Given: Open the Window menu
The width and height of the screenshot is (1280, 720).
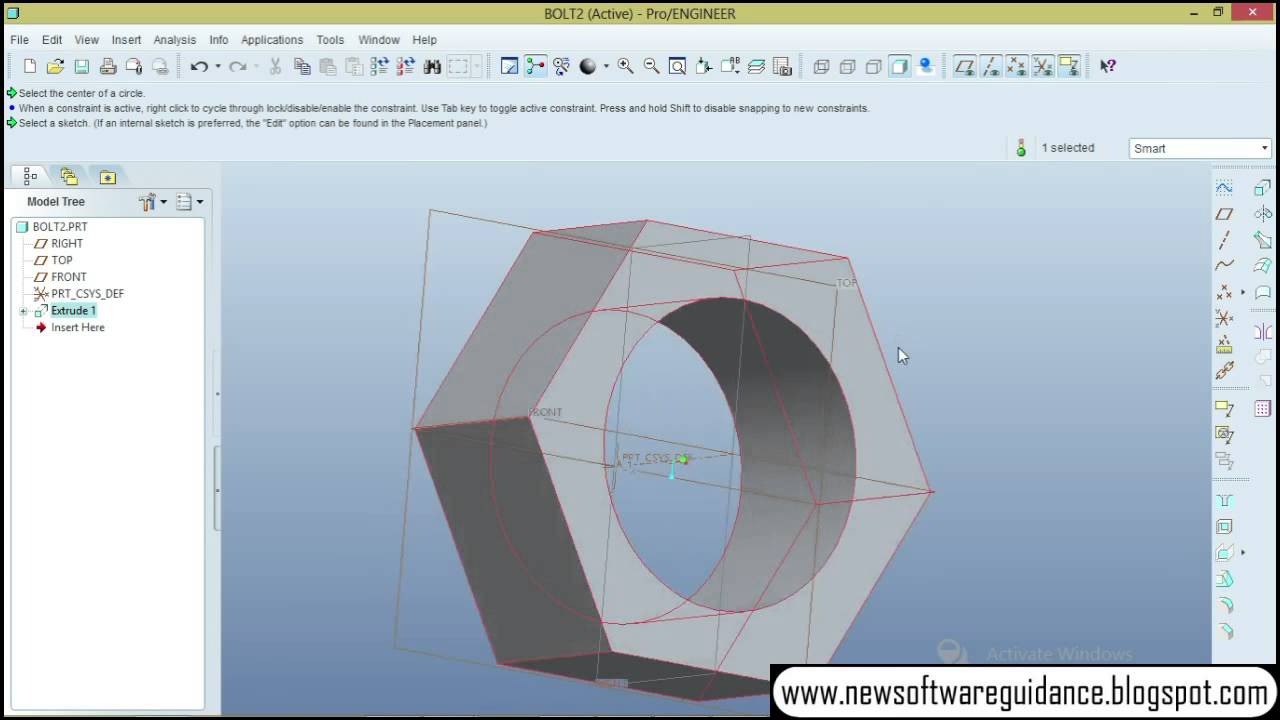Looking at the screenshot, I should point(379,40).
